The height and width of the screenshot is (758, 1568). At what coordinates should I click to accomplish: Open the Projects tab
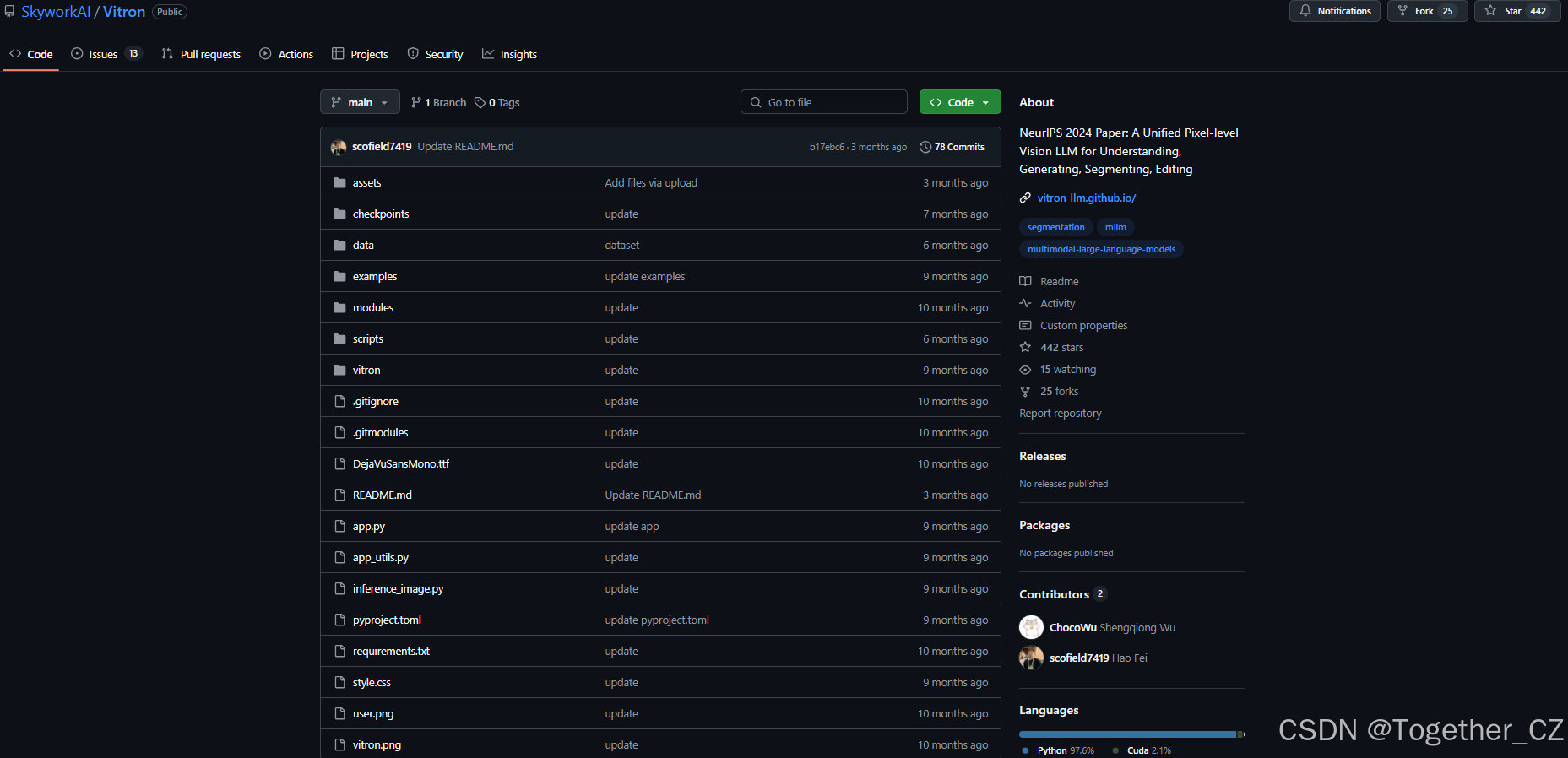360,54
